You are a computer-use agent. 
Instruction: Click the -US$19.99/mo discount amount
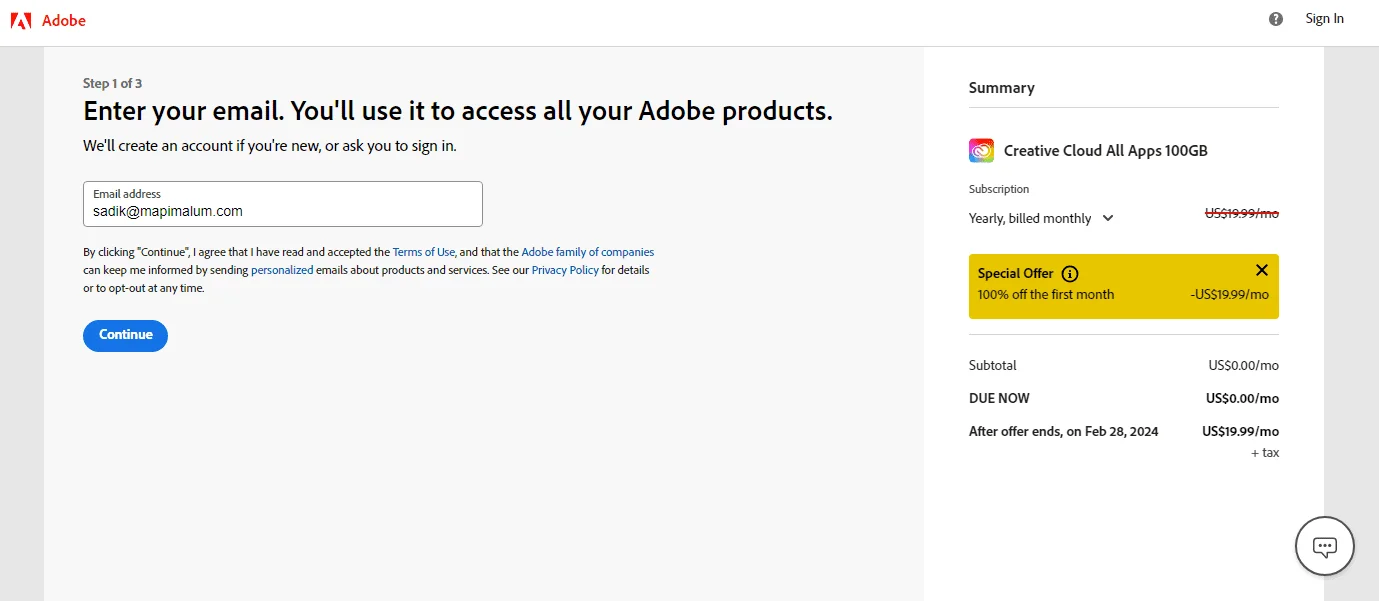(1230, 294)
